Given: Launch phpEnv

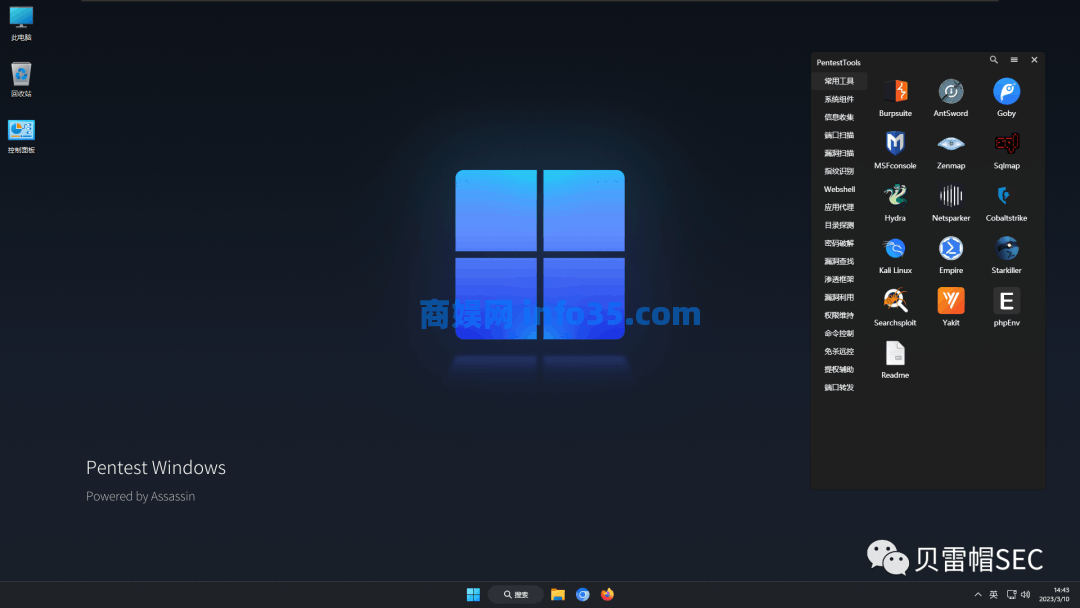Looking at the screenshot, I should tap(1006, 302).
